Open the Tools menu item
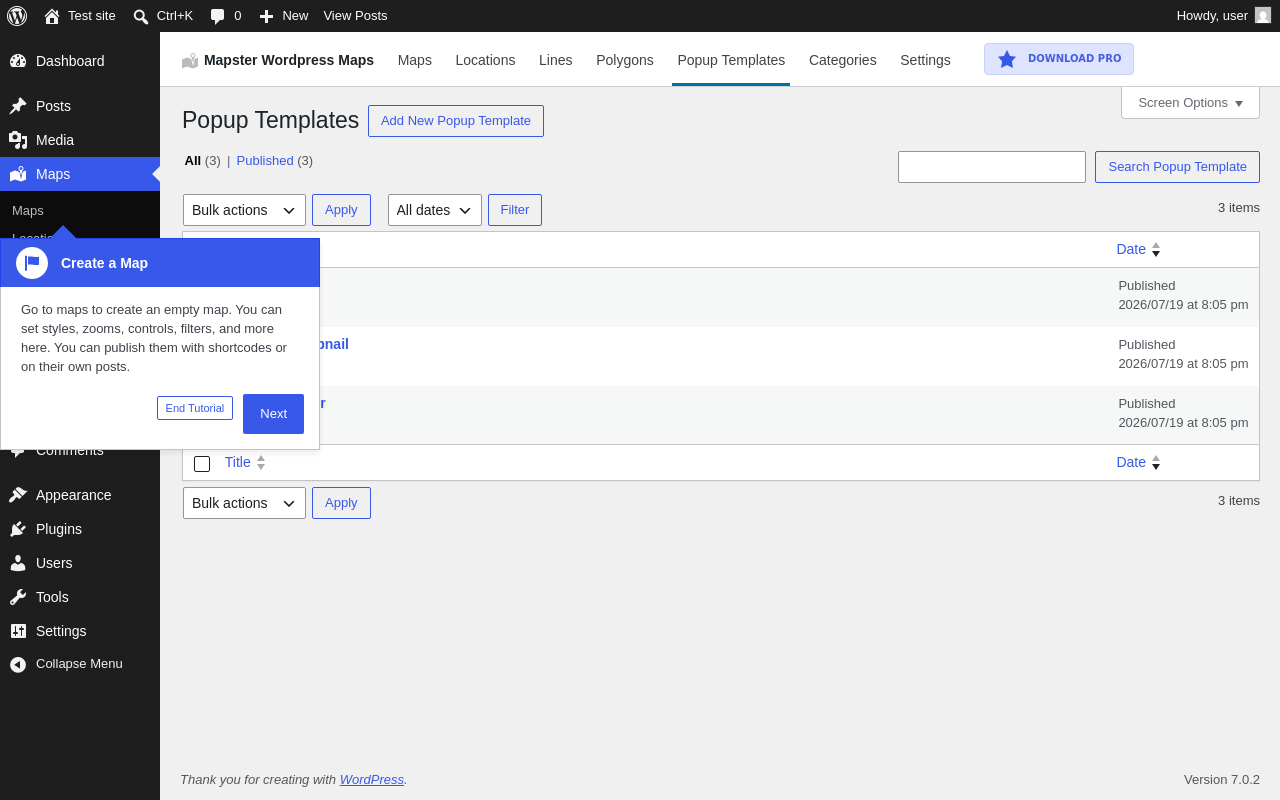The height and width of the screenshot is (800, 1280). [80, 597]
